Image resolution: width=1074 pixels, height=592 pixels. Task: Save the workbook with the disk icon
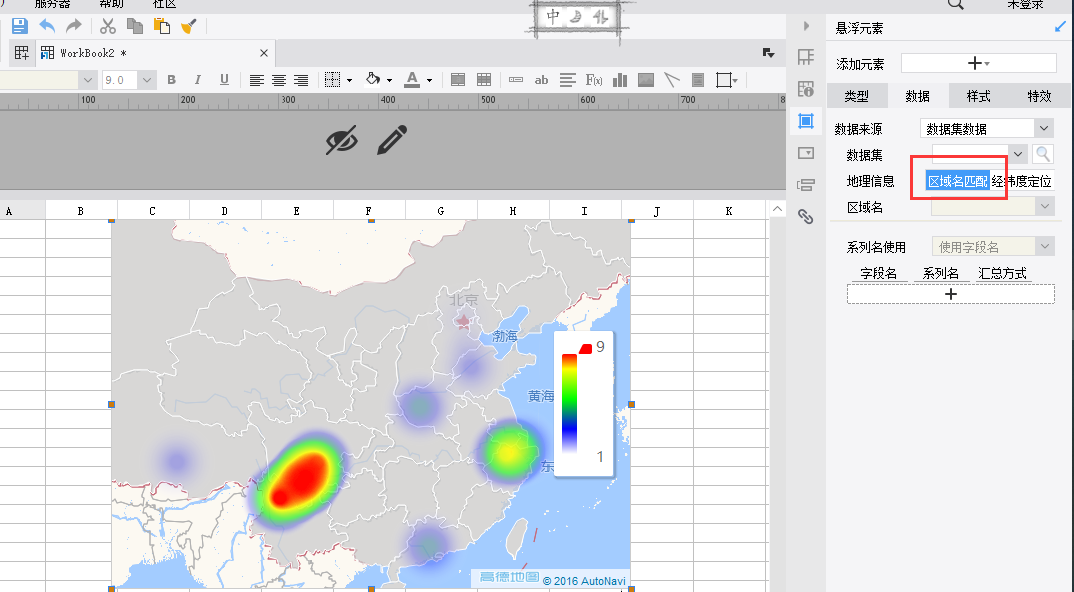19,27
